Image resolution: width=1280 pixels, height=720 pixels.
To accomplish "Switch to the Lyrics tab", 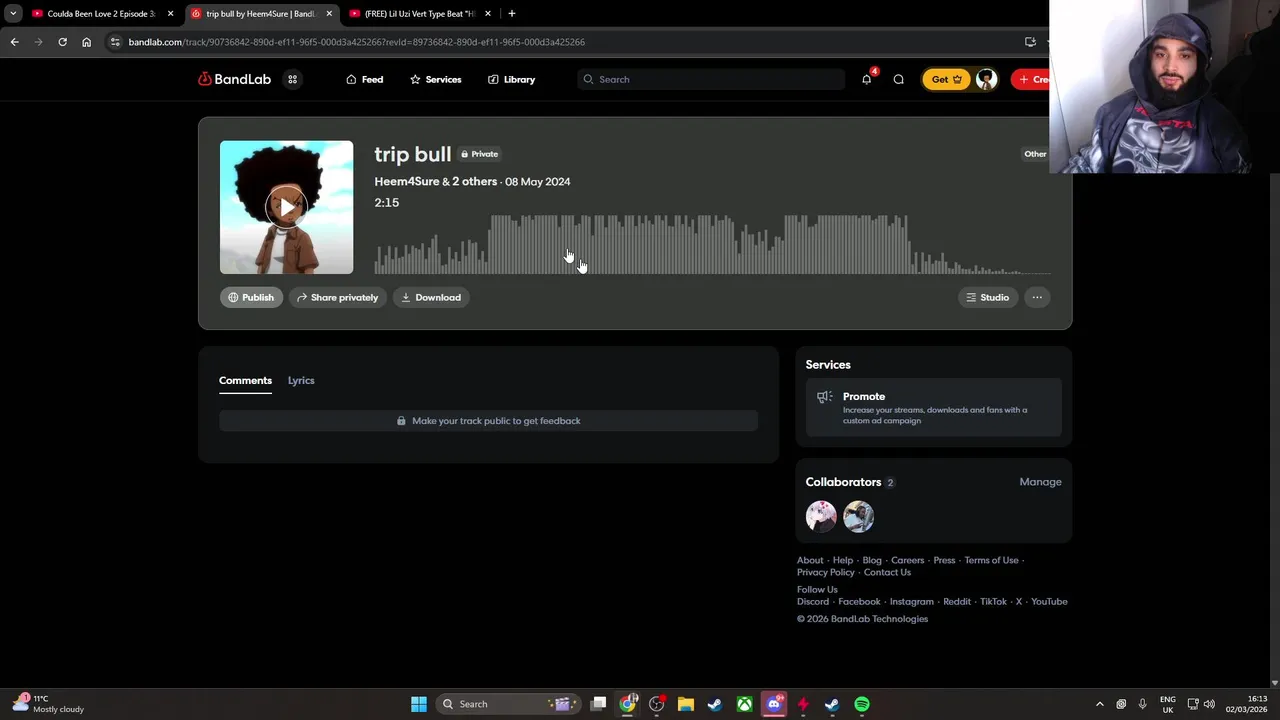I will [x=301, y=380].
